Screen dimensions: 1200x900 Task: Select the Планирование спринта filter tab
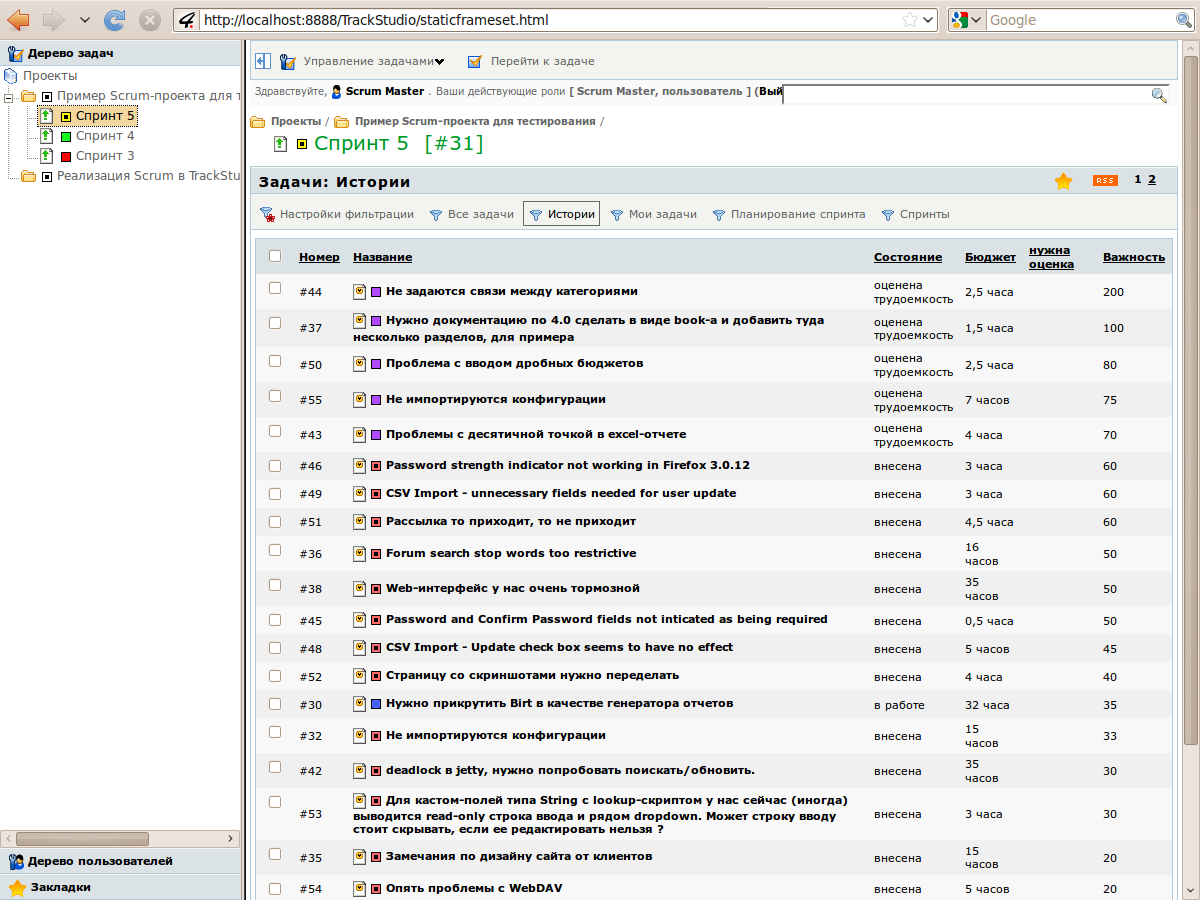click(797, 214)
